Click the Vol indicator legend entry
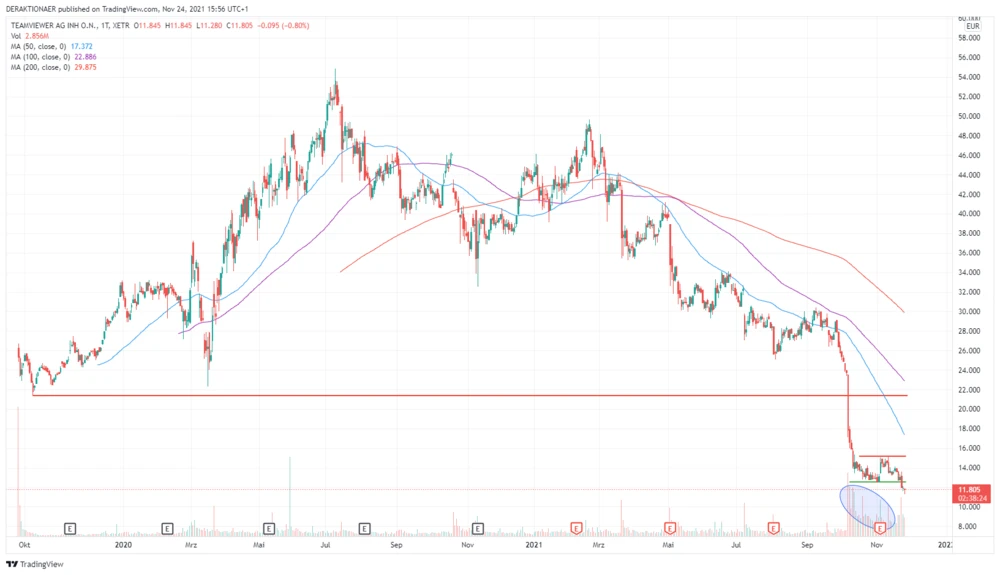 coord(30,35)
